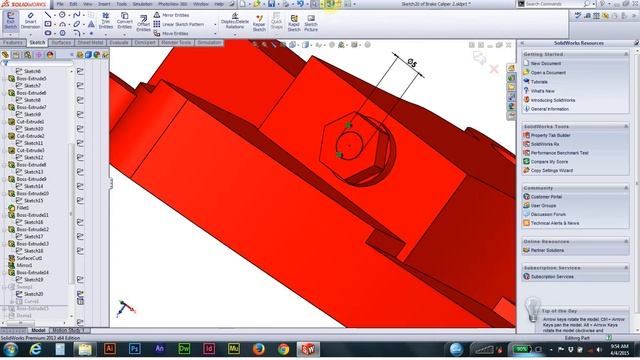Viewport: 640px width, 360px height.
Task: Click Linear Sketch Pattern
Action: coord(179,24)
